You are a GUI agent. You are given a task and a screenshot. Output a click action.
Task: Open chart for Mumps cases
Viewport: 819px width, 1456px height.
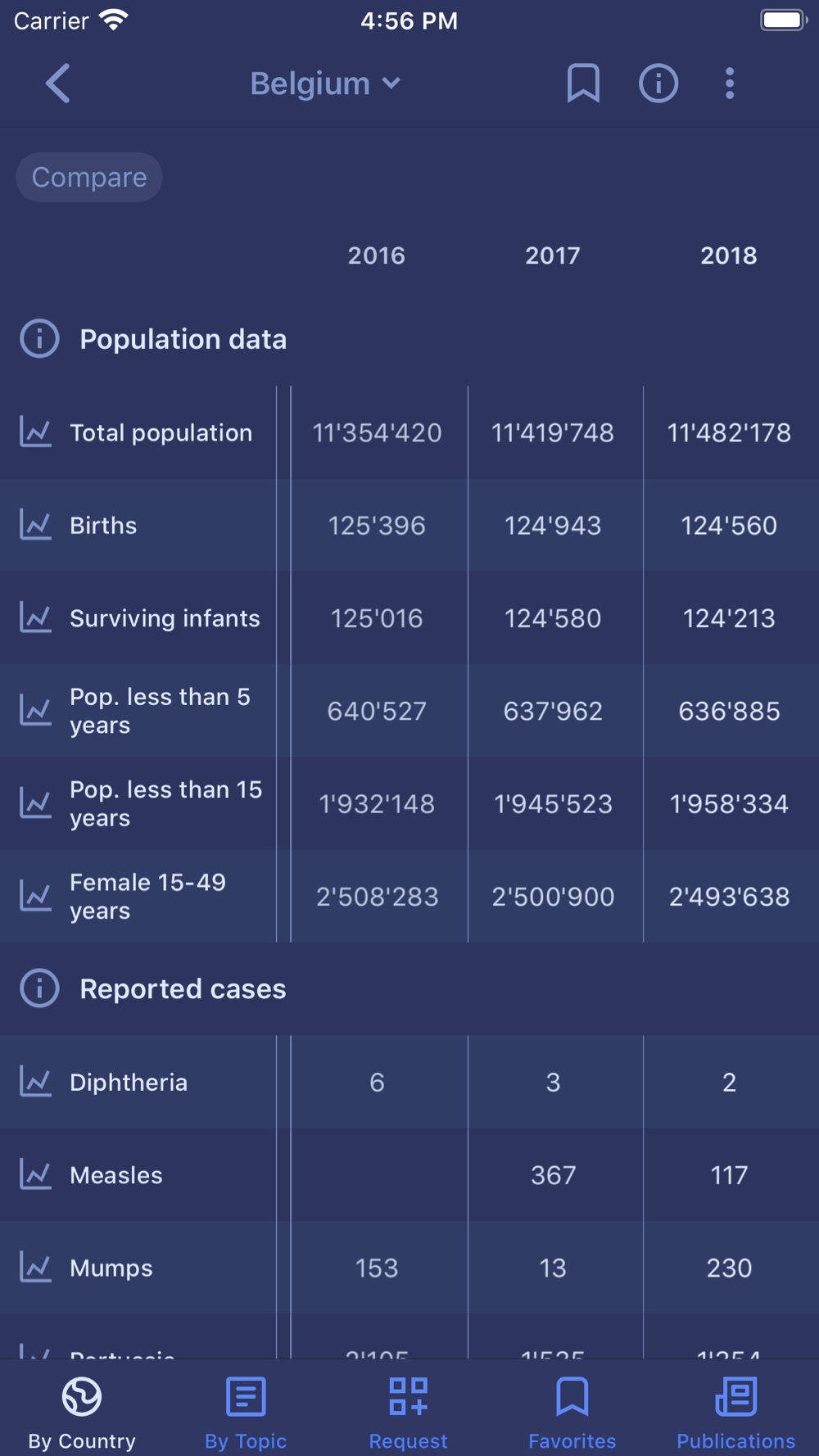click(x=36, y=1268)
